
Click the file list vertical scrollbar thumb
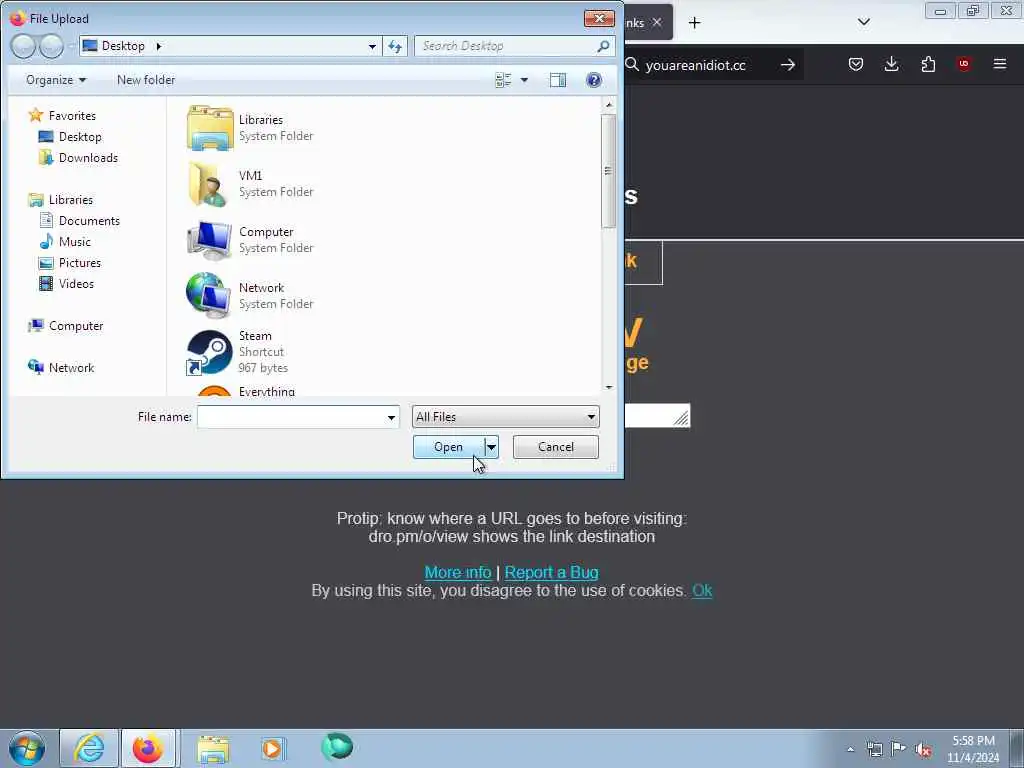608,171
